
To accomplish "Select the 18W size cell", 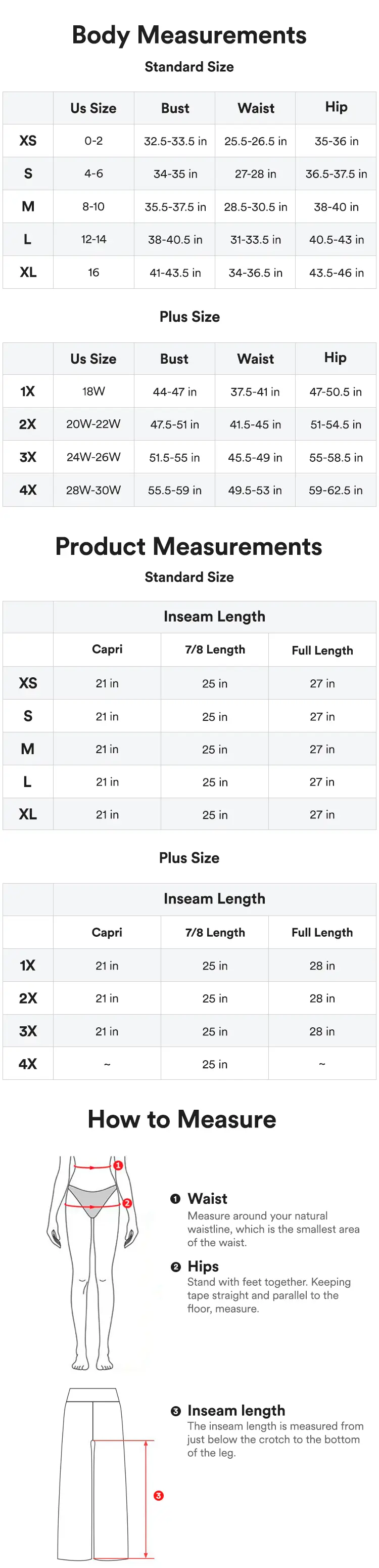I will tap(93, 391).
